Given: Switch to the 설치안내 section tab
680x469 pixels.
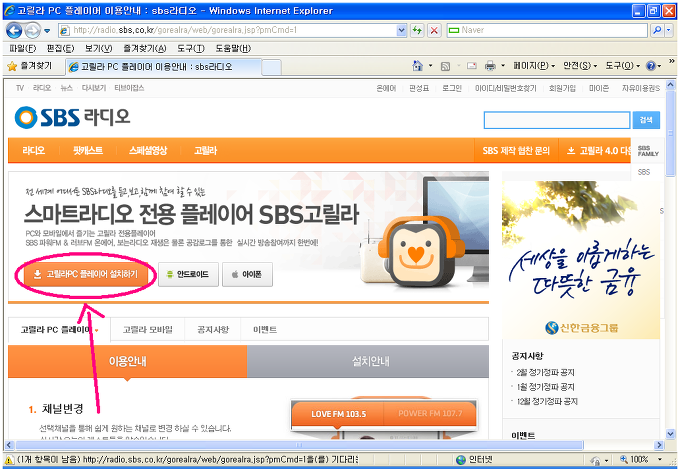Looking at the screenshot, I should pos(368,361).
